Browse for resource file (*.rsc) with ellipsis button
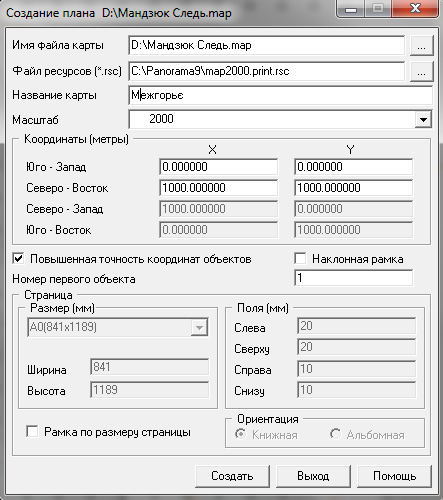The width and height of the screenshot is (443, 500). pyautogui.click(x=421, y=71)
